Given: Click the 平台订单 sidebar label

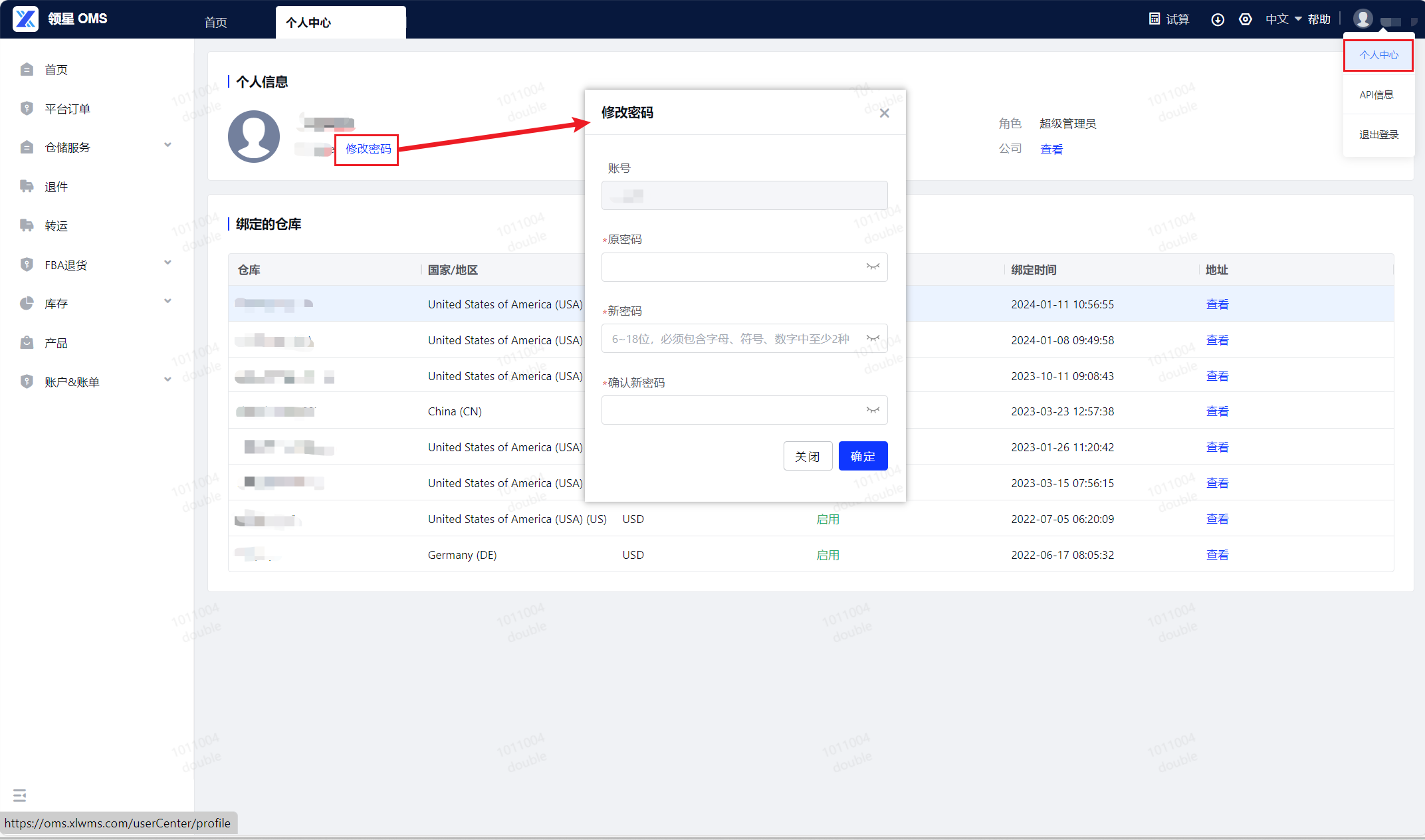Looking at the screenshot, I should click(x=67, y=109).
